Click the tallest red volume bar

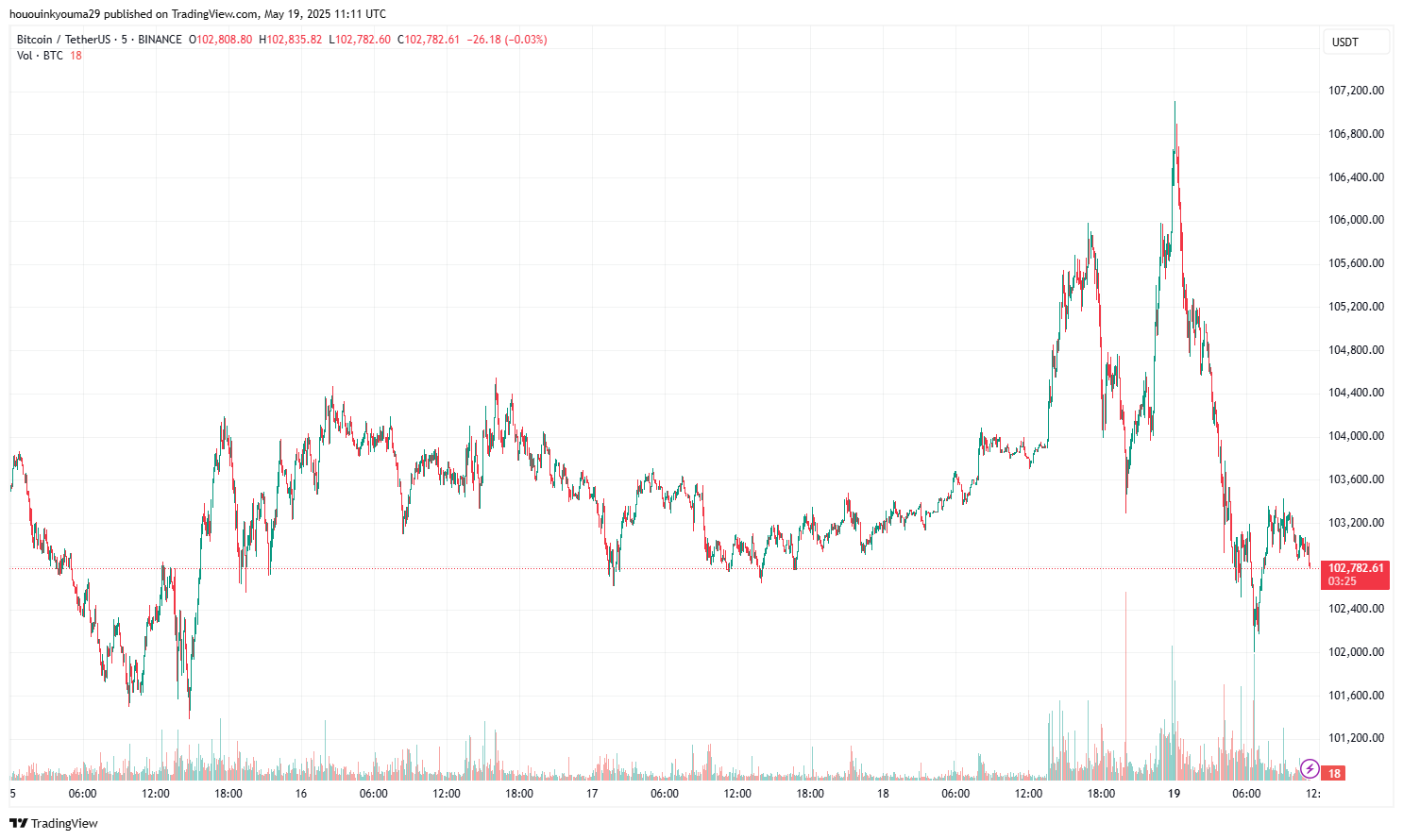[1125, 680]
